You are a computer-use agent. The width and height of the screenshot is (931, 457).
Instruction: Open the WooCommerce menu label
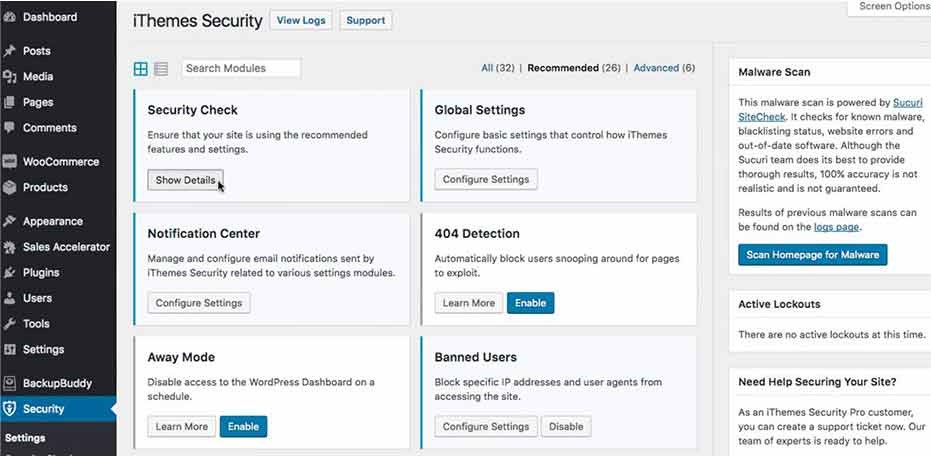tap(61, 161)
